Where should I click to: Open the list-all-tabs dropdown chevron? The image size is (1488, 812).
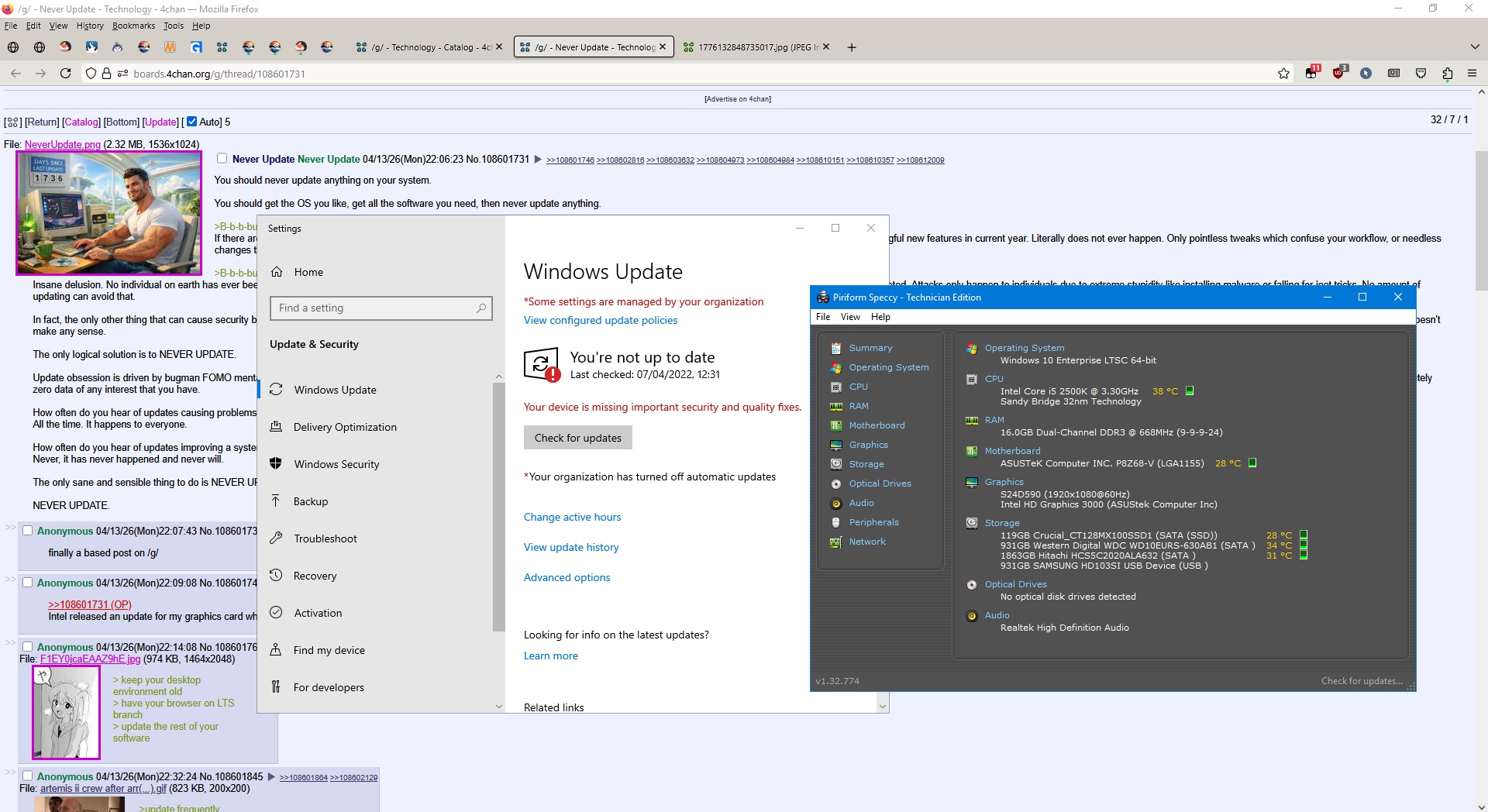pos(1474,47)
